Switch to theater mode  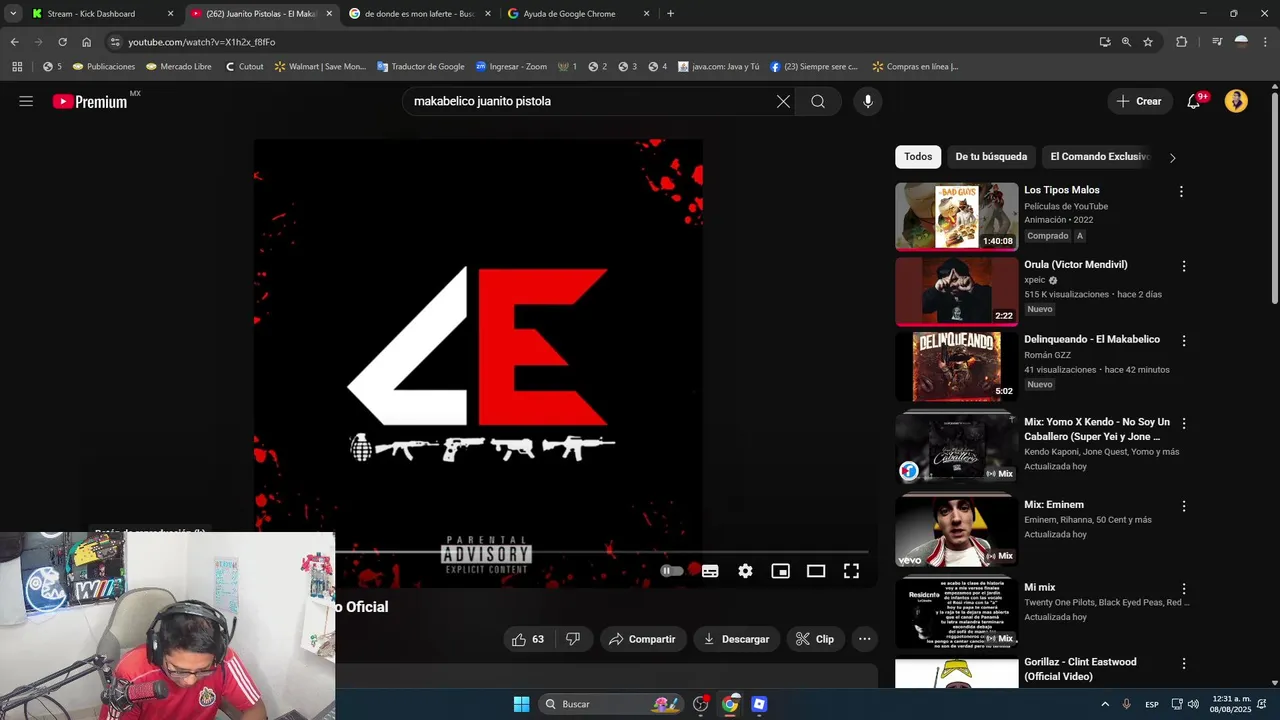point(816,571)
